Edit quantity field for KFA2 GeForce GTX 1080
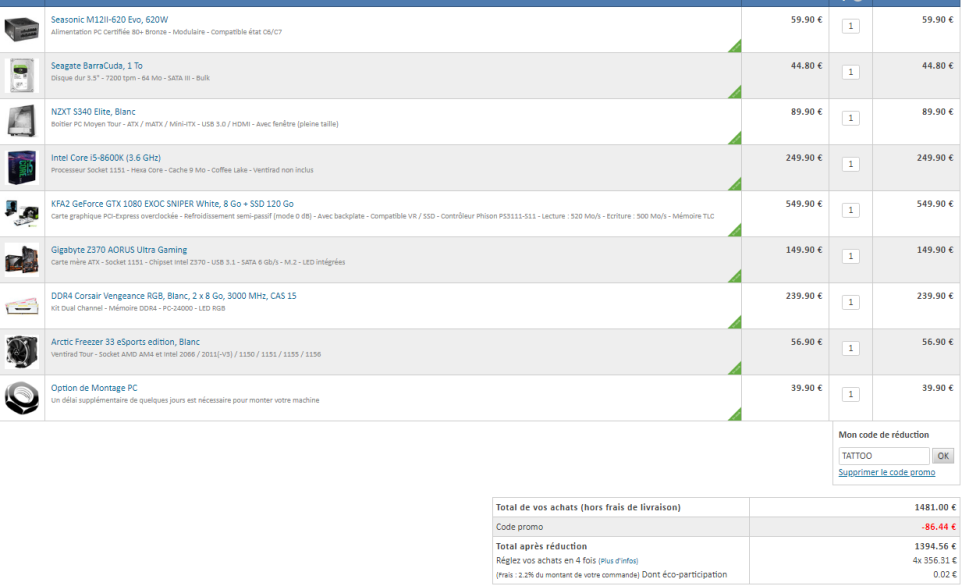Viewport: 962px width, 586px height. [x=850, y=210]
